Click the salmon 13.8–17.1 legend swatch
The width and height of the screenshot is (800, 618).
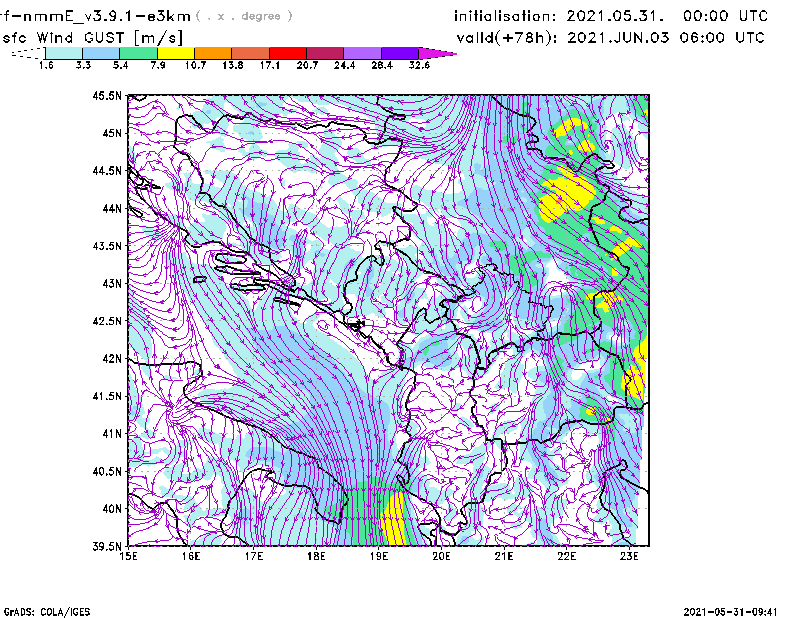pyautogui.click(x=251, y=53)
